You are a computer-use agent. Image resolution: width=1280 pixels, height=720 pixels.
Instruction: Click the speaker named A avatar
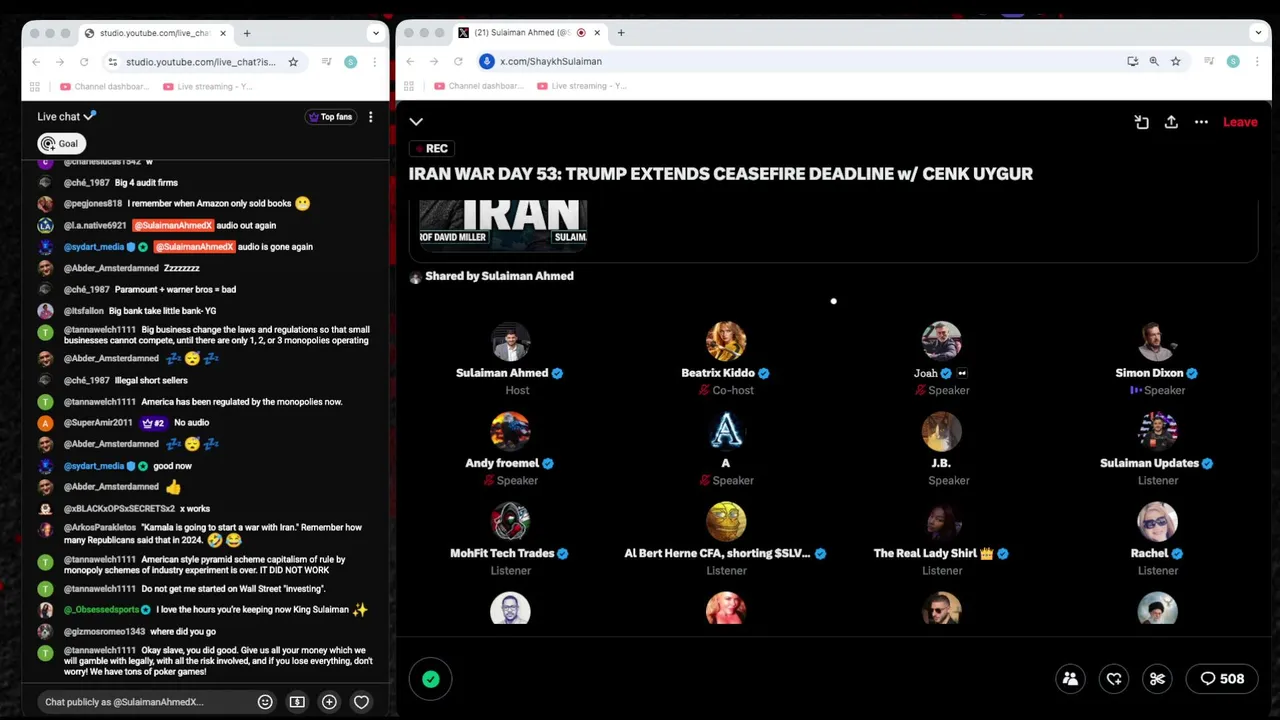coord(726,431)
